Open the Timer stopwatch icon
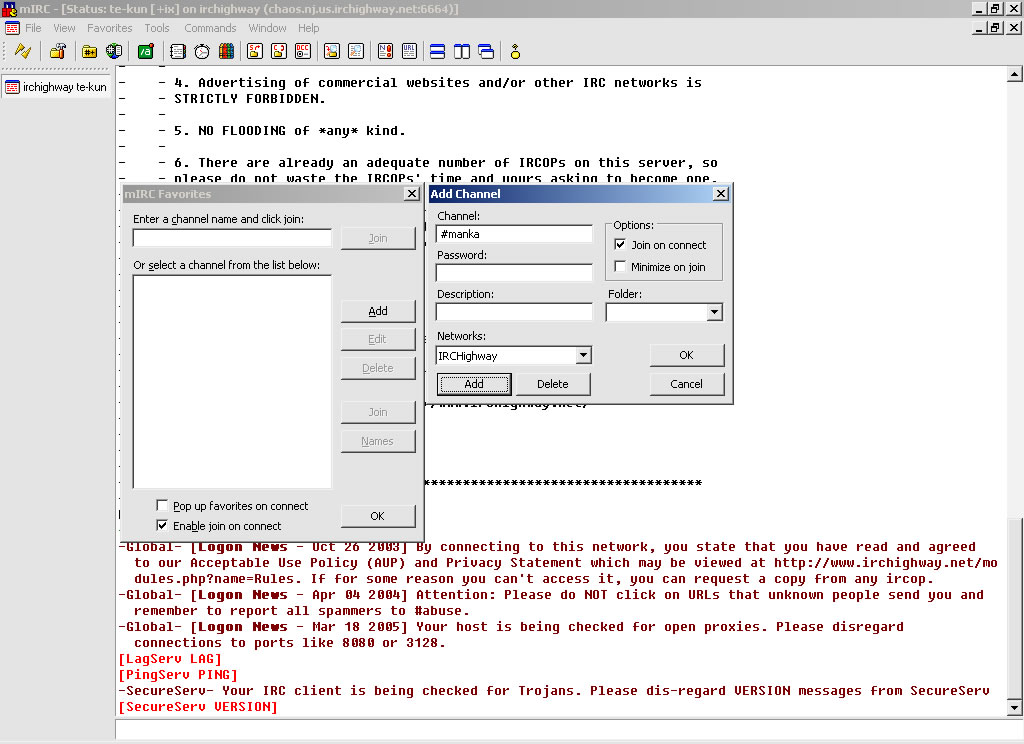1024x744 pixels. click(202, 51)
